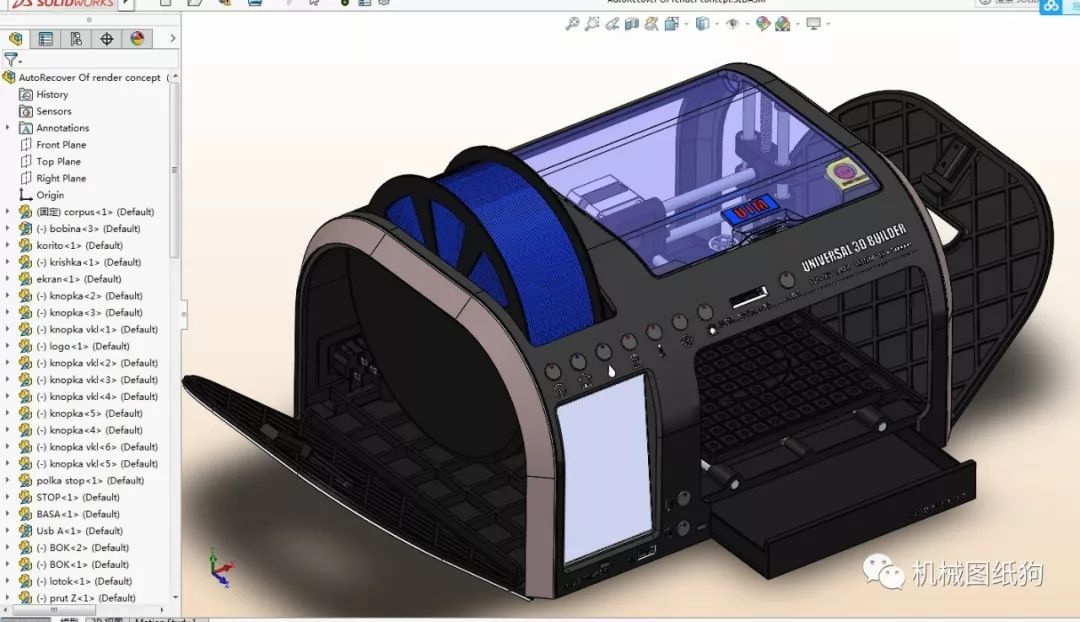1080x622 pixels.
Task: Show more manager tabs with the chevron
Action: pos(173,39)
